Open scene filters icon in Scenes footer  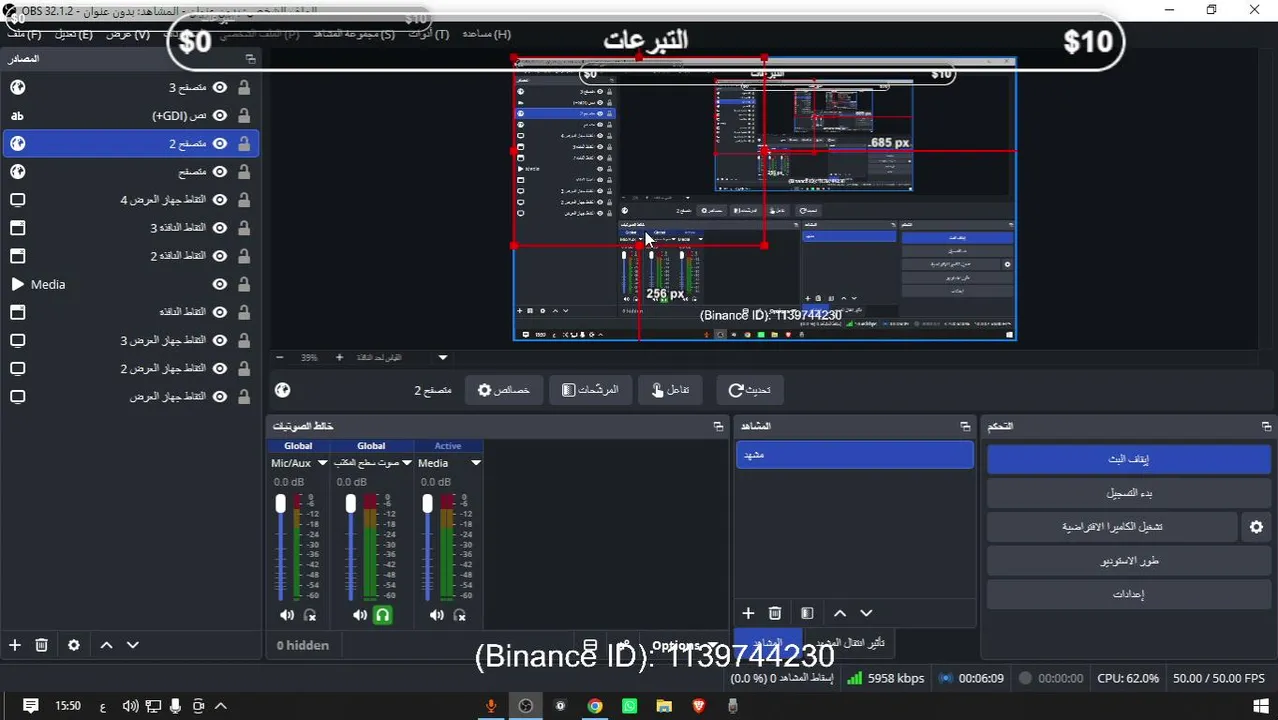807,613
